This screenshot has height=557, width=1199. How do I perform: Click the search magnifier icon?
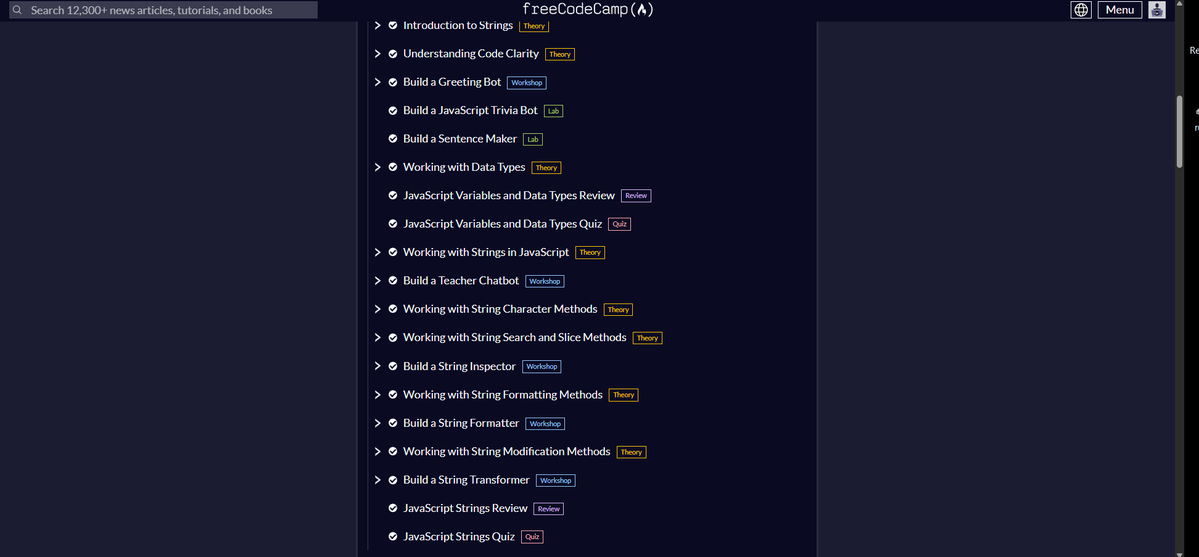click(16, 10)
